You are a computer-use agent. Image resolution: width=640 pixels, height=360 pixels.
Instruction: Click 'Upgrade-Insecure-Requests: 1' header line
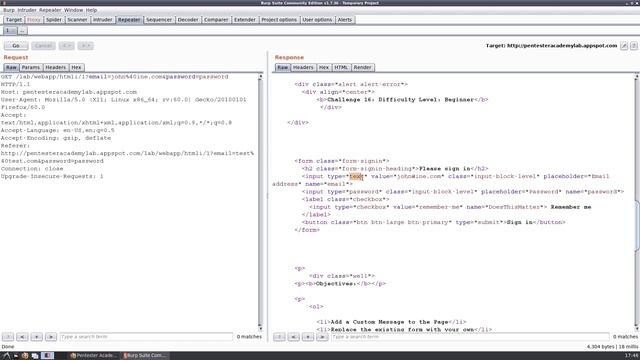52,176
